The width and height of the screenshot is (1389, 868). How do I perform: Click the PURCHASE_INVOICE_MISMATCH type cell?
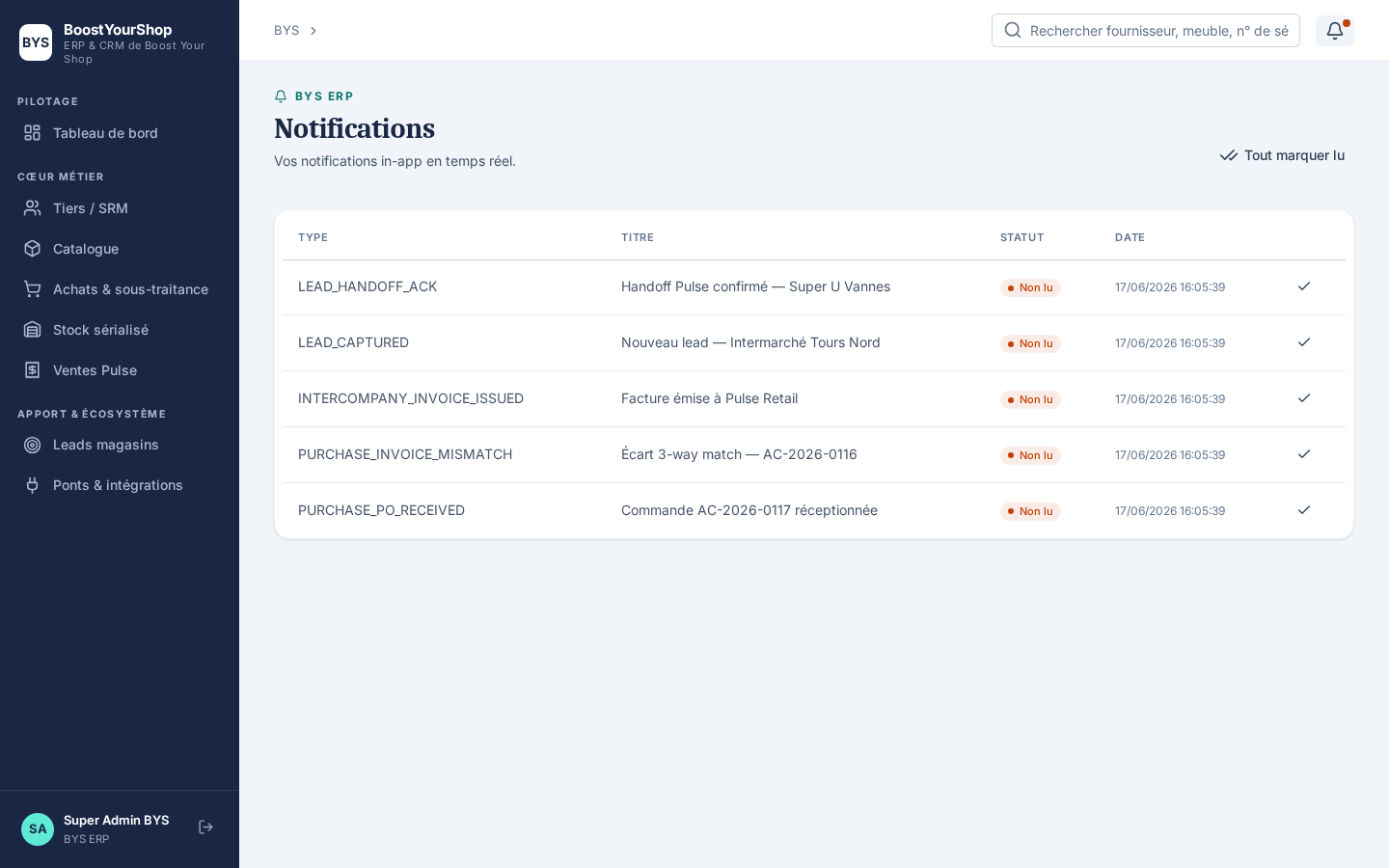click(405, 454)
